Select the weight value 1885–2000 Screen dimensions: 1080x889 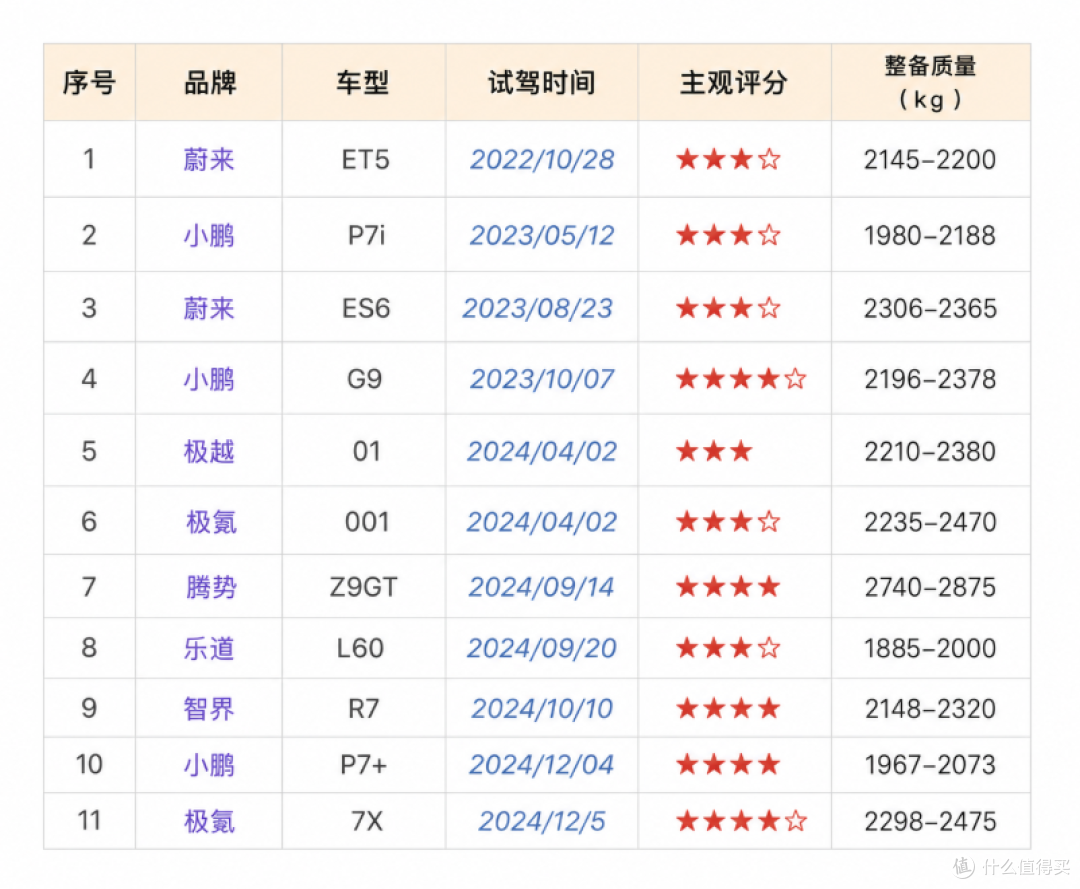click(930, 648)
